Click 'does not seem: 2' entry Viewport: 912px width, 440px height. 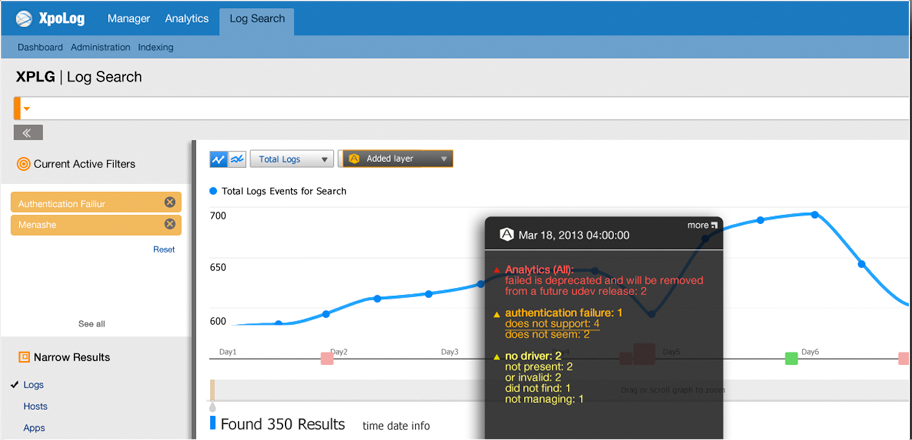(x=547, y=335)
